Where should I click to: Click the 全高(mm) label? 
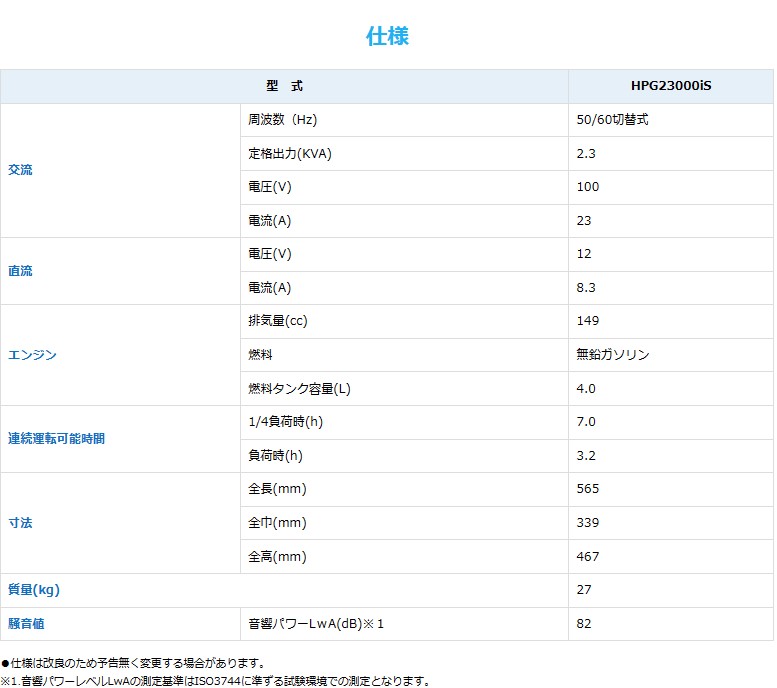278,557
